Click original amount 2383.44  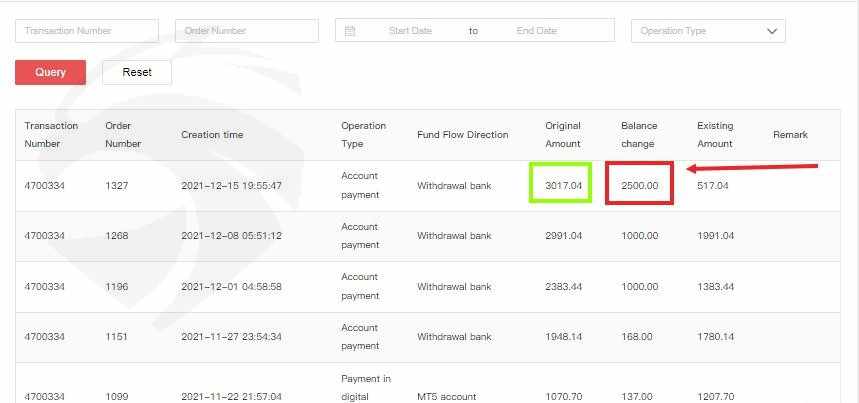coord(563,287)
